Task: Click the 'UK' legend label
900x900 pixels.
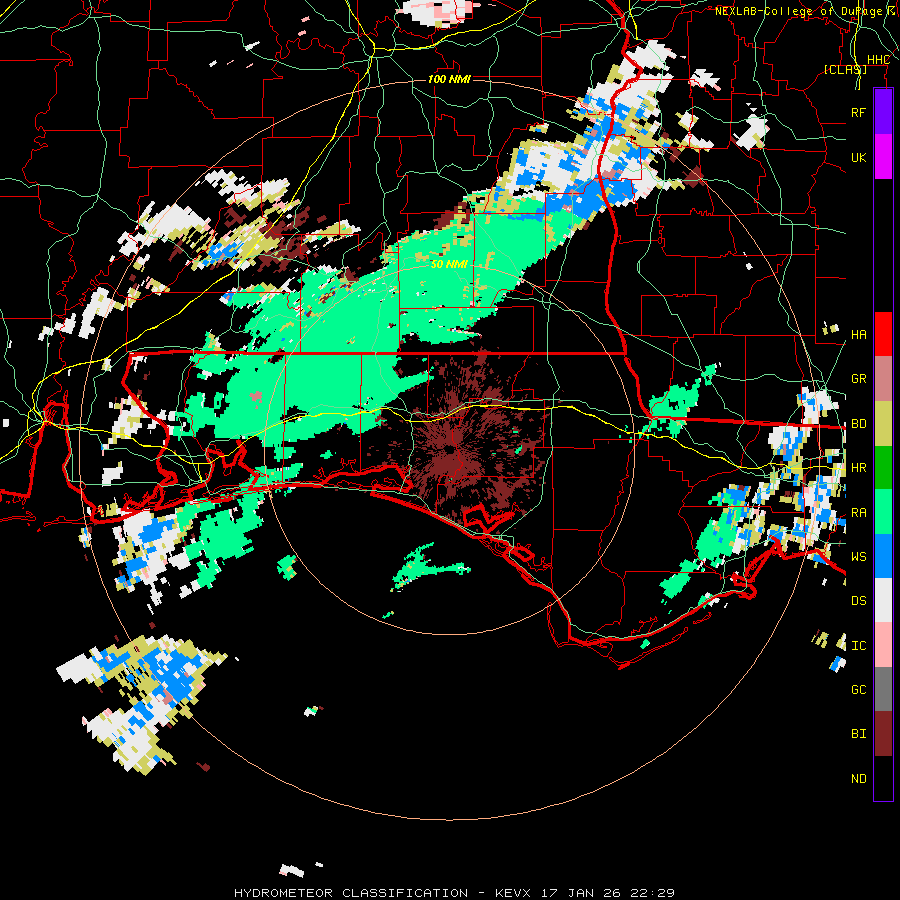Action: click(859, 157)
